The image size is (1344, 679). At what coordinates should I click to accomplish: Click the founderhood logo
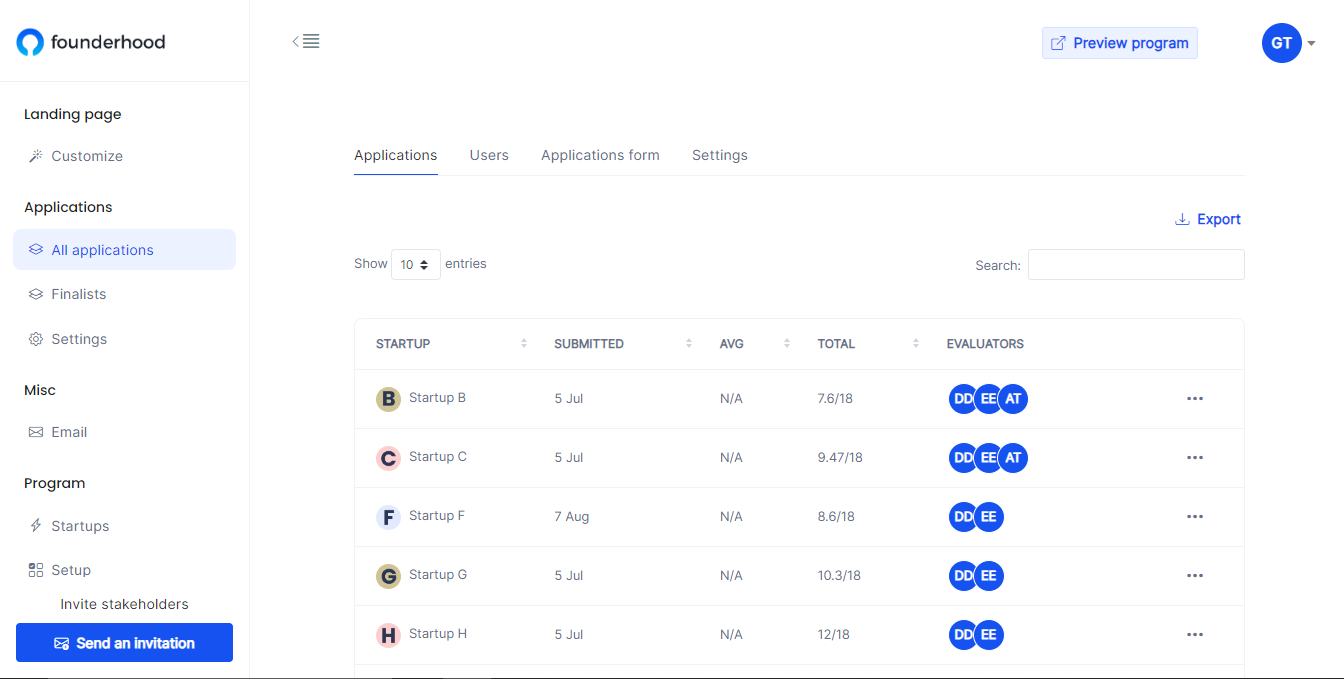pos(90,42)
